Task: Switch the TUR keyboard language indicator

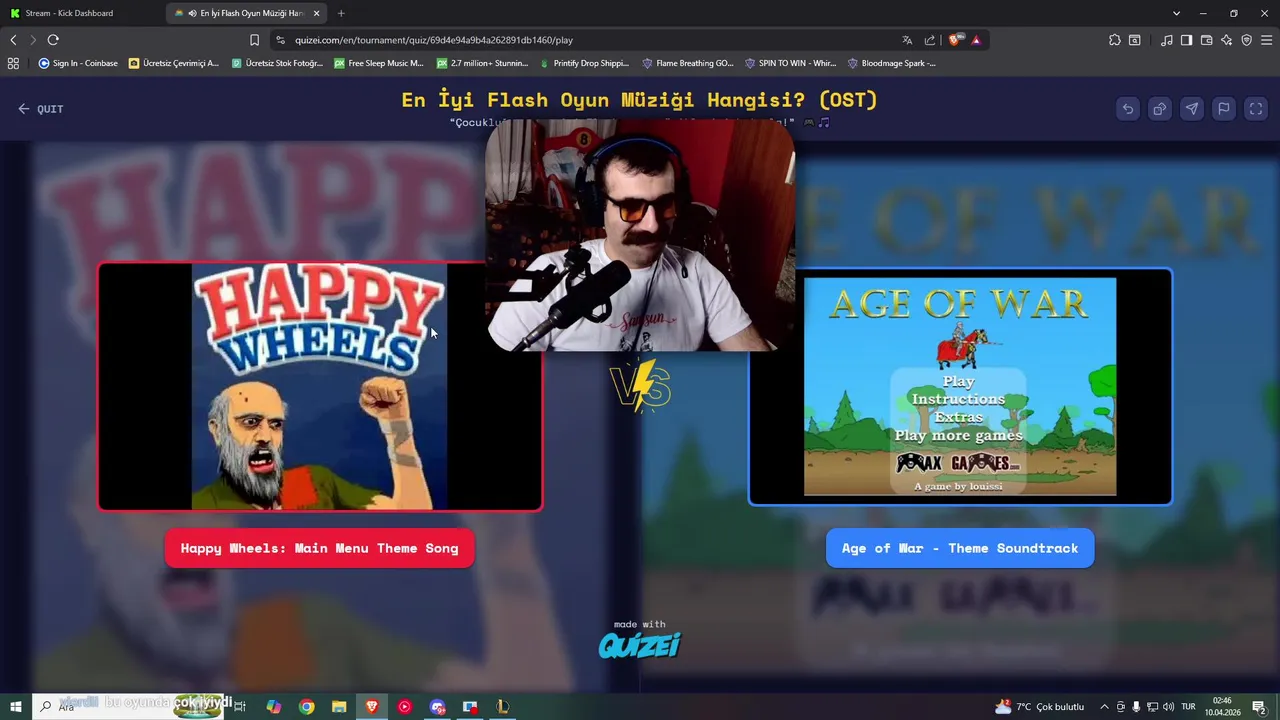Action: tap(1189, 707)
